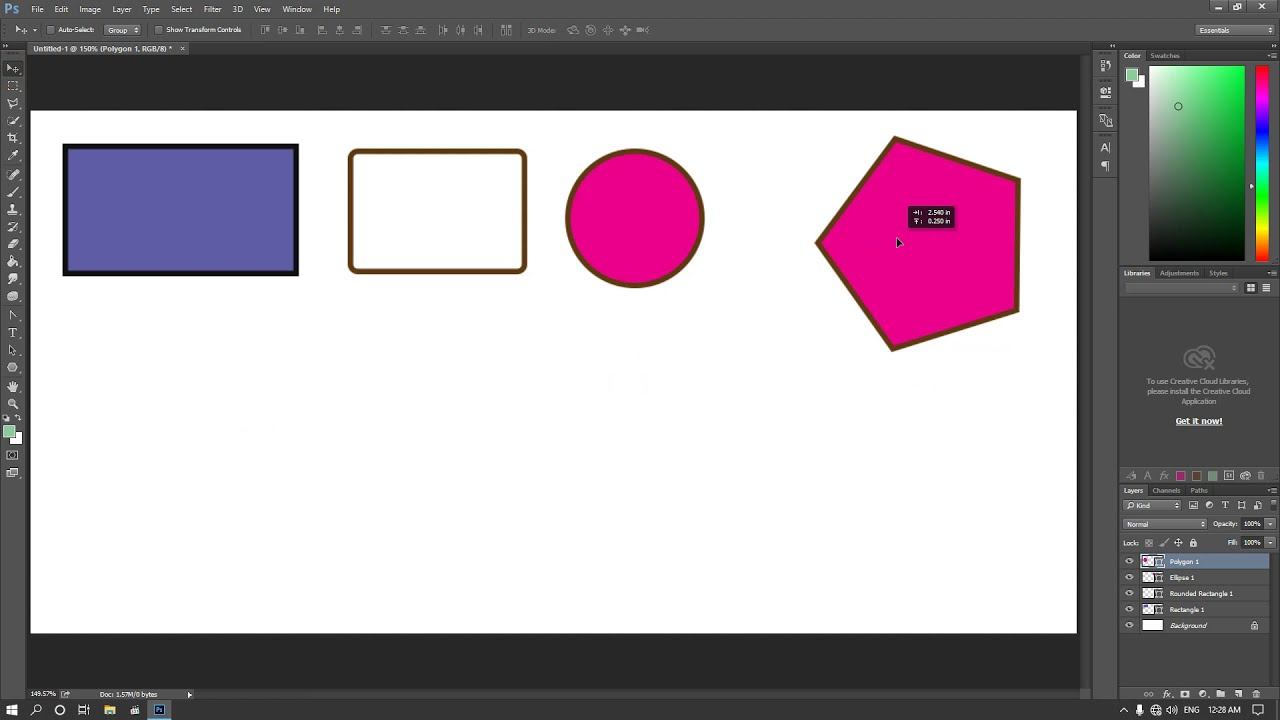Hide the Ellipse 1 layer
The height and width of the screenshot is (720, 1280).
pos(1130,577)
